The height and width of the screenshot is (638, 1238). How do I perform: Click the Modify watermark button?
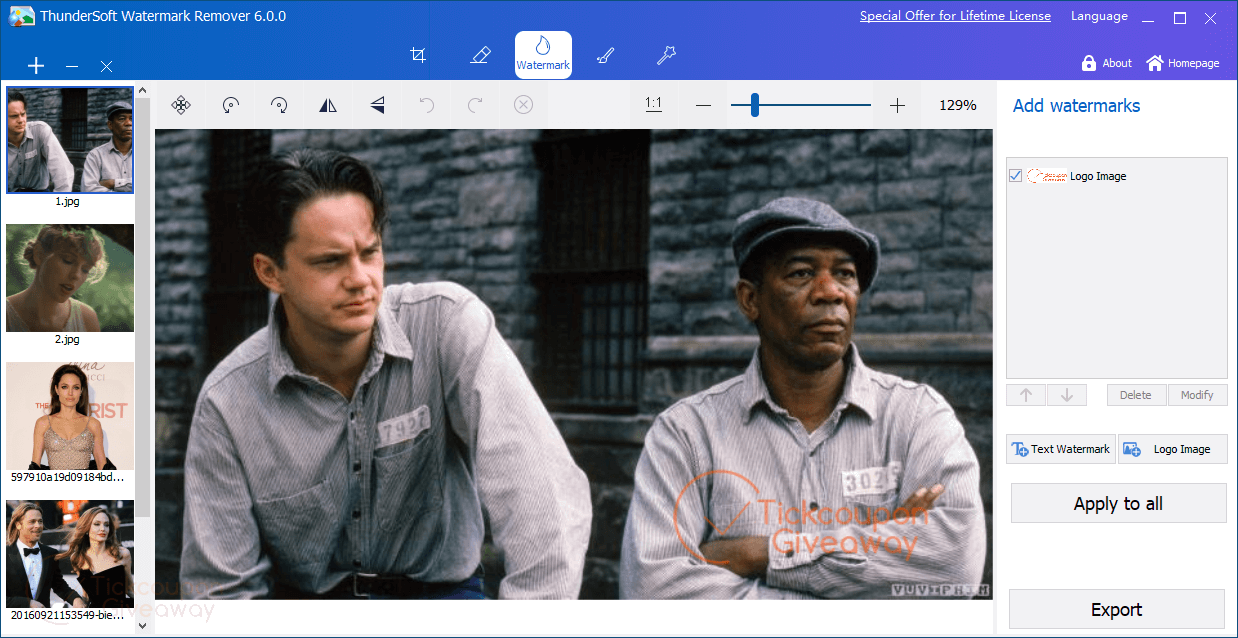[x=1197, y=395]
